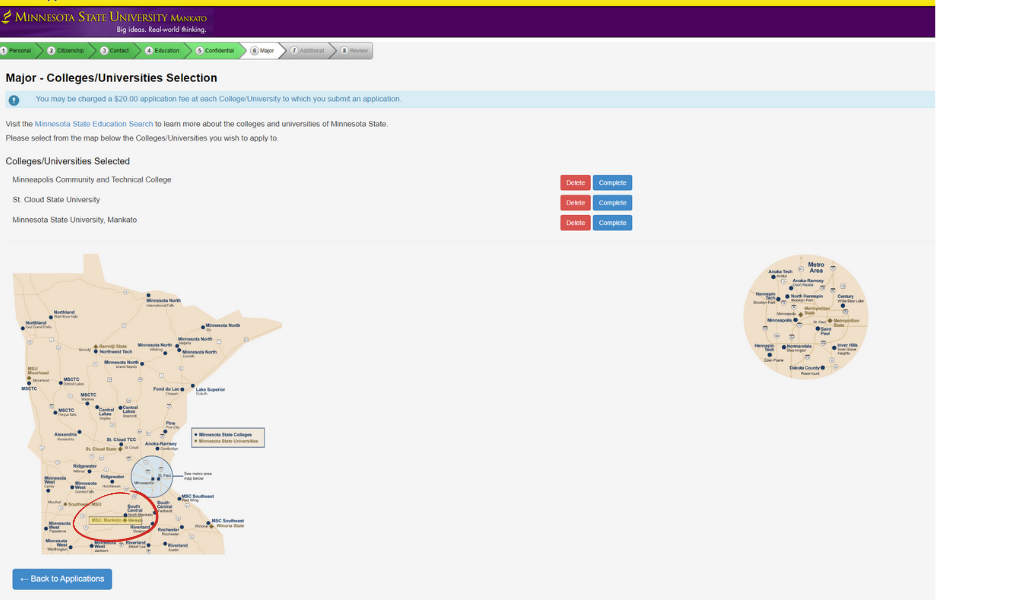Select North Hennepin Brooklyn Park metro dot
The height and width of the screenshot is (600, 1020).
pos(787,296)
